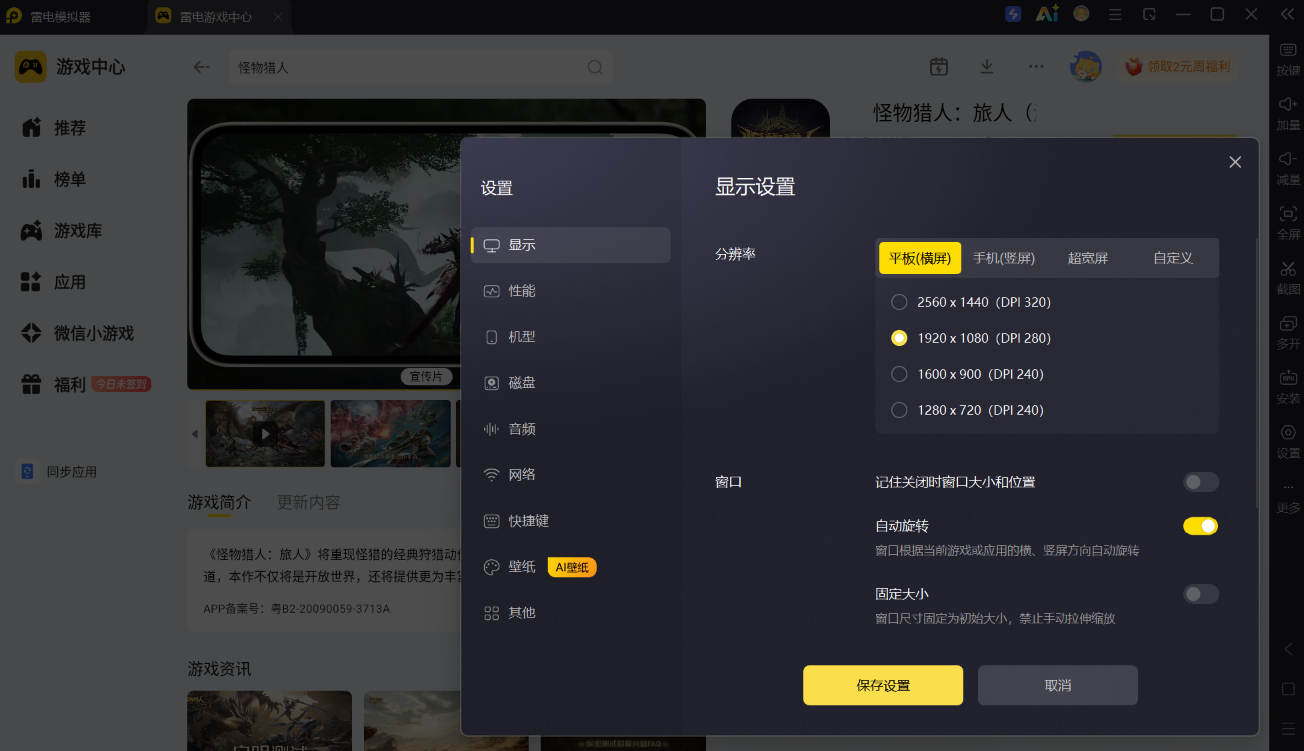Screen dimensions: 1304x751
Task: Enable the 固定大小 toggle
Action: [1201, 594]
